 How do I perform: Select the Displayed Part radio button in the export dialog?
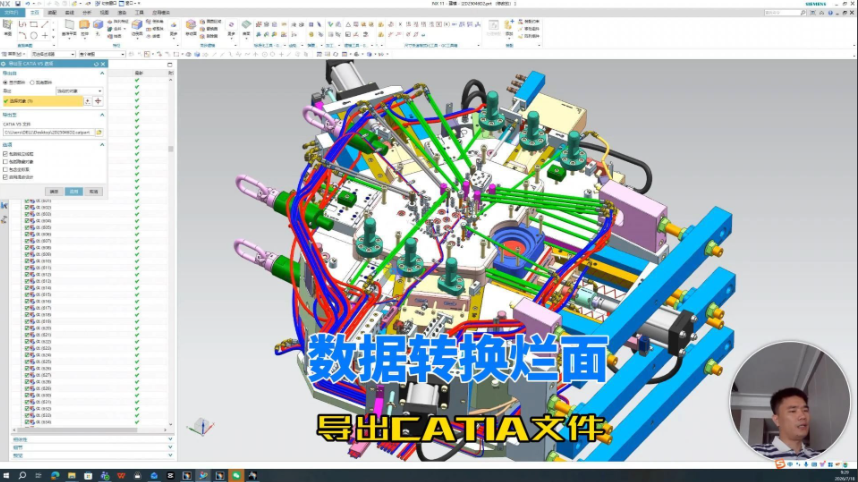(5, 83)
